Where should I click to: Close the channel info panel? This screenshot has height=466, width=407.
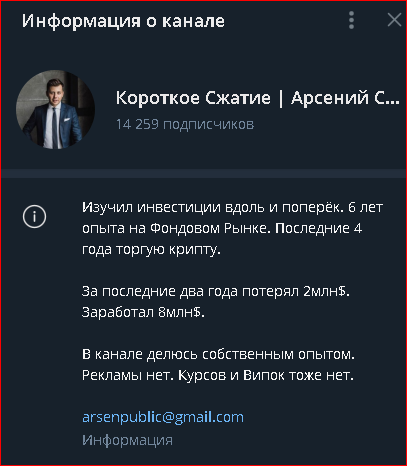(x=394, y=20)
